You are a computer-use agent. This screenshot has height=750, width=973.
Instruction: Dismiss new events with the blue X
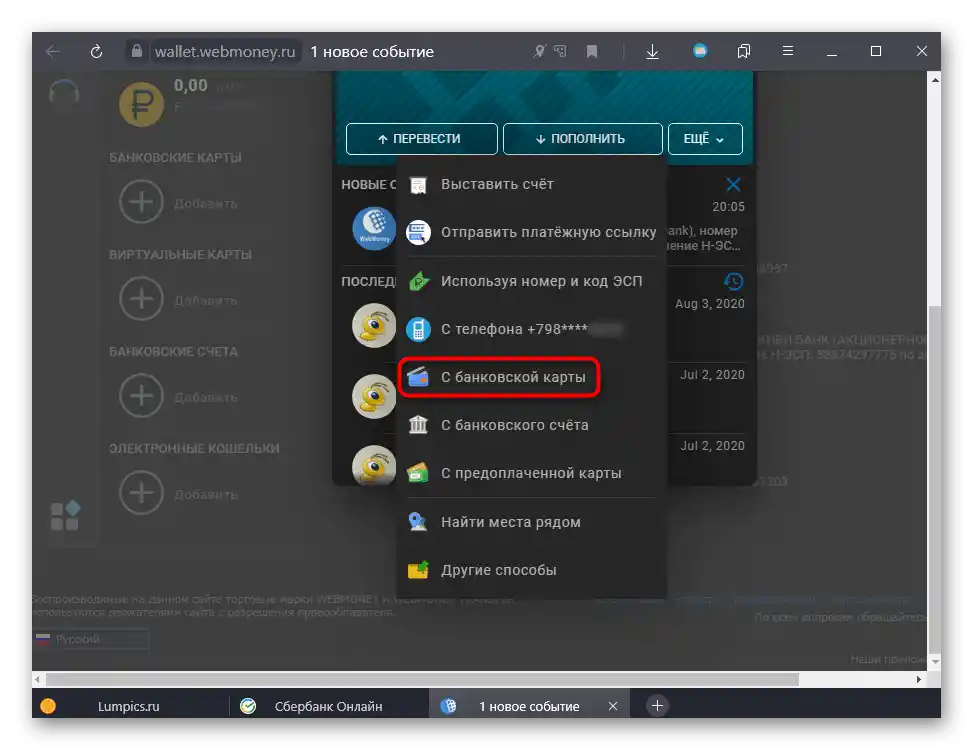[733, 184]
